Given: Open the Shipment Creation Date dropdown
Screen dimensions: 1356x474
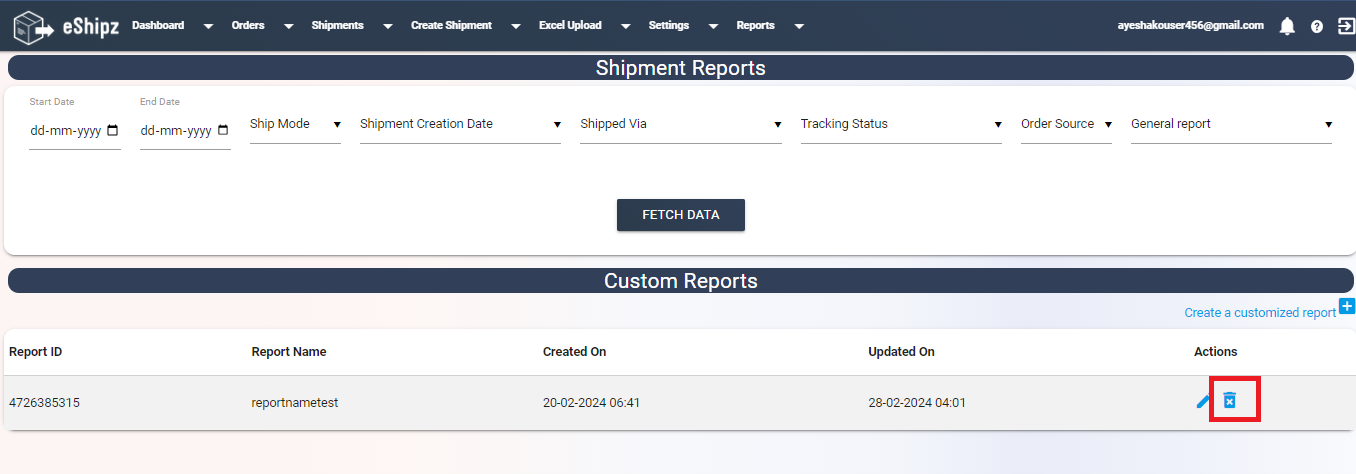Looking at the screenshot, I should (x=460, y=125).
